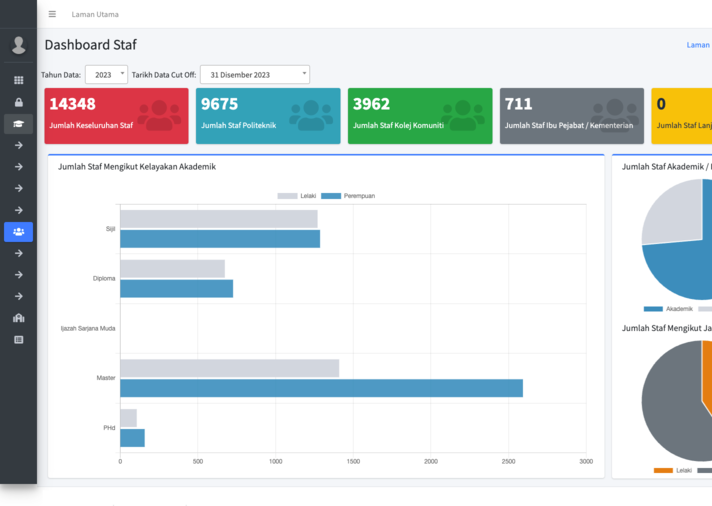The image size is (712, 506).
Task: Open Jumlah Staf Politeknik card
Action: (x=268, y=116)
